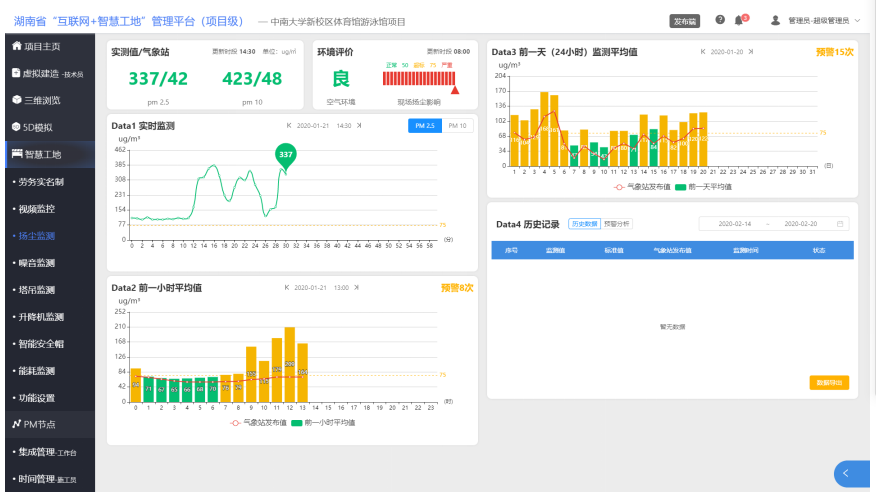Click the calendar icon in date range
The height and width of the screenshot is (496, 876).
tap(840, 224)
